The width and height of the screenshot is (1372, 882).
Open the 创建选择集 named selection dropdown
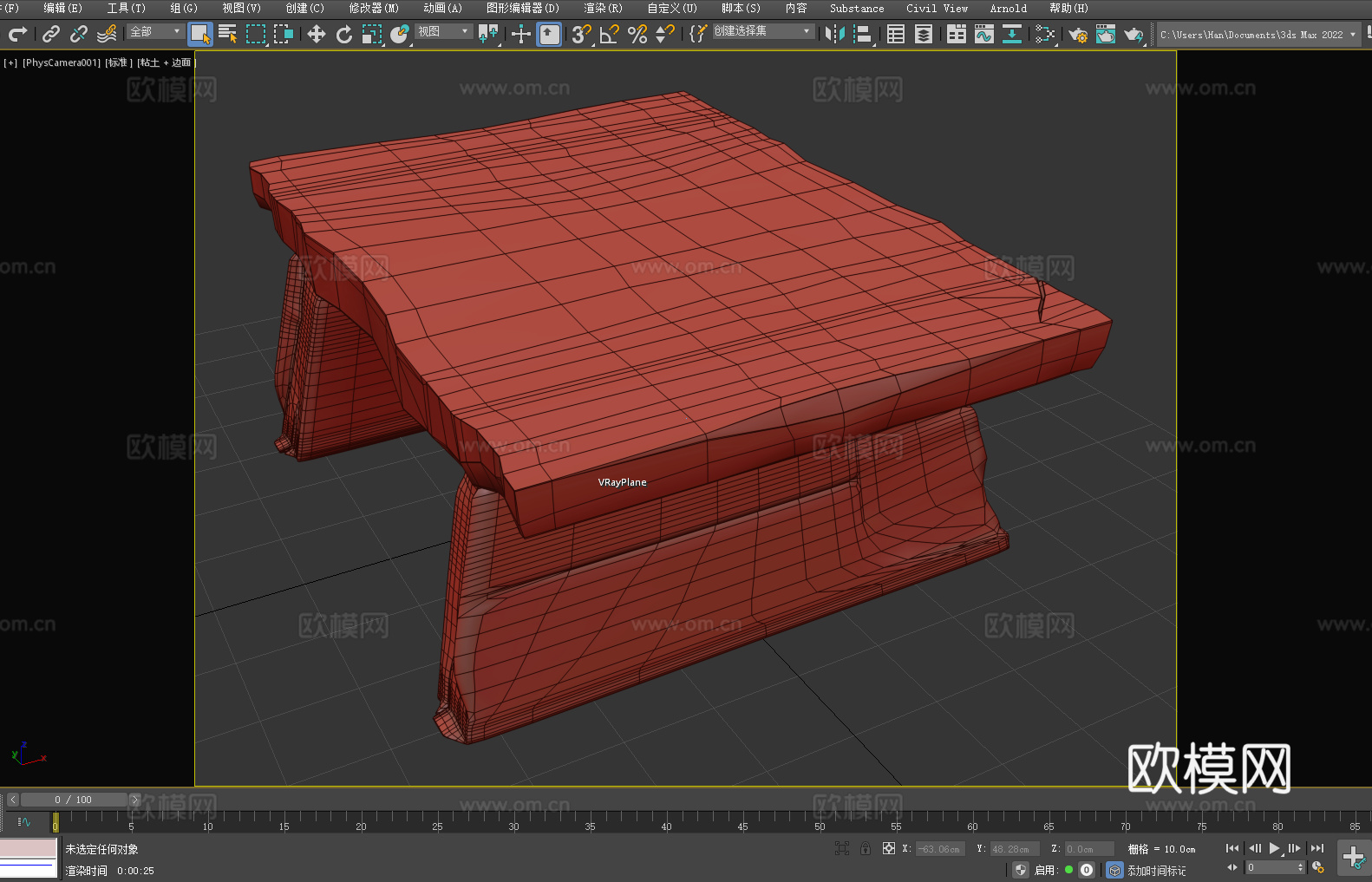click(x=763, y=31)
